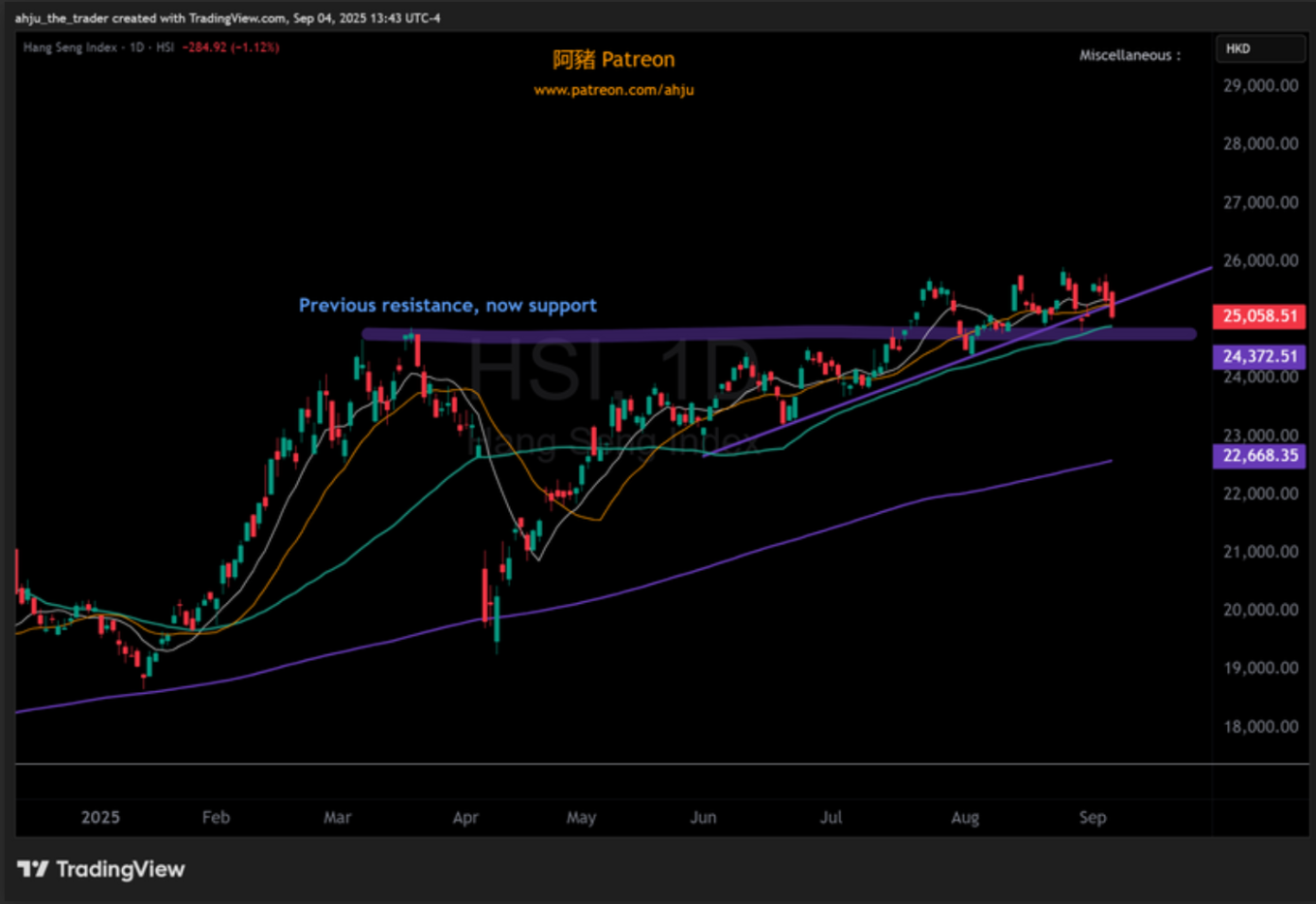Select the 2025 label on time axis
The height and width of the screenshot is (904, 1316).
101,818
